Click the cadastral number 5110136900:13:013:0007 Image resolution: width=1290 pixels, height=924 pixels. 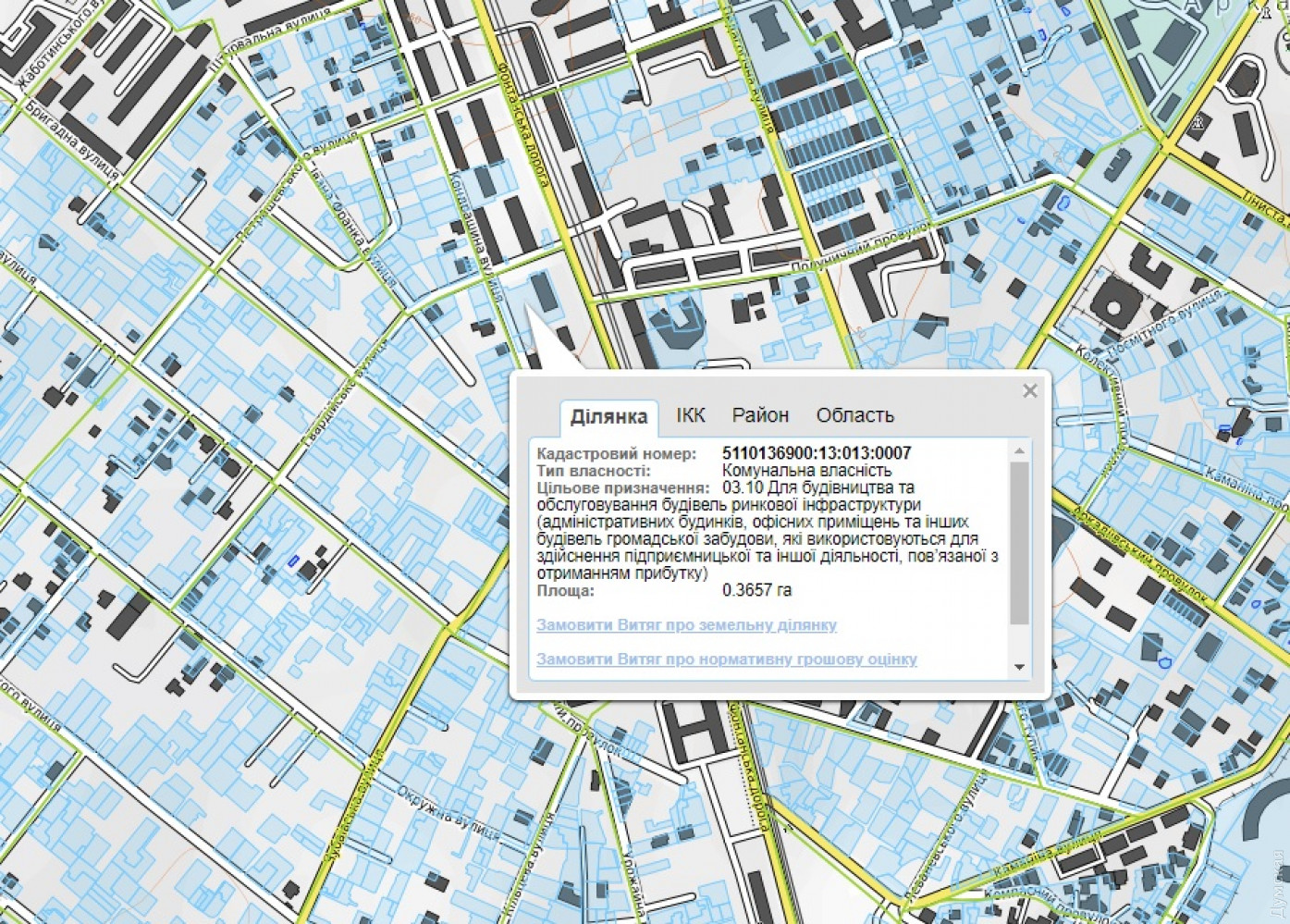(x=816, y=453)
